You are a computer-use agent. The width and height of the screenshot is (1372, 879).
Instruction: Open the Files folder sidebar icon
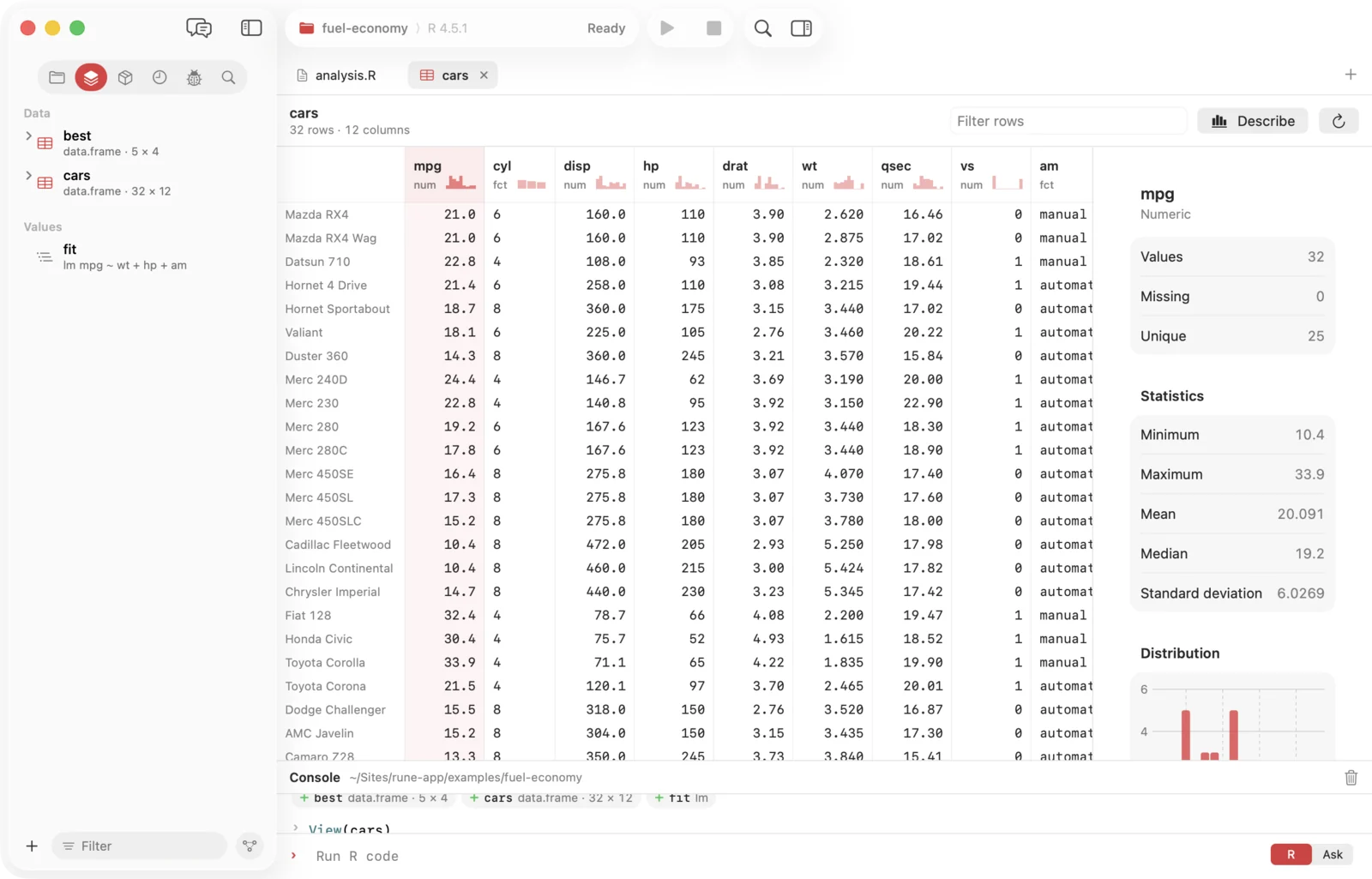tap(57, 77)
